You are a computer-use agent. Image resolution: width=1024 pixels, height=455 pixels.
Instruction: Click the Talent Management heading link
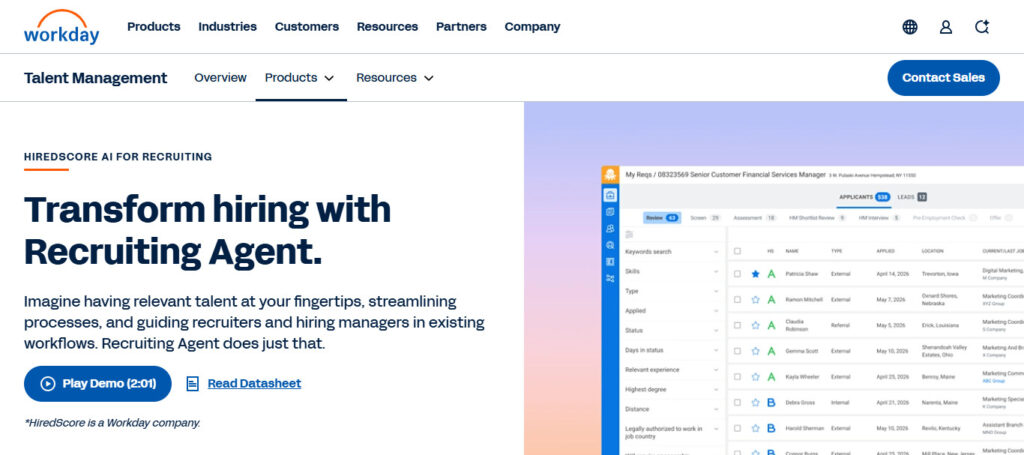[x=96, y=78]
